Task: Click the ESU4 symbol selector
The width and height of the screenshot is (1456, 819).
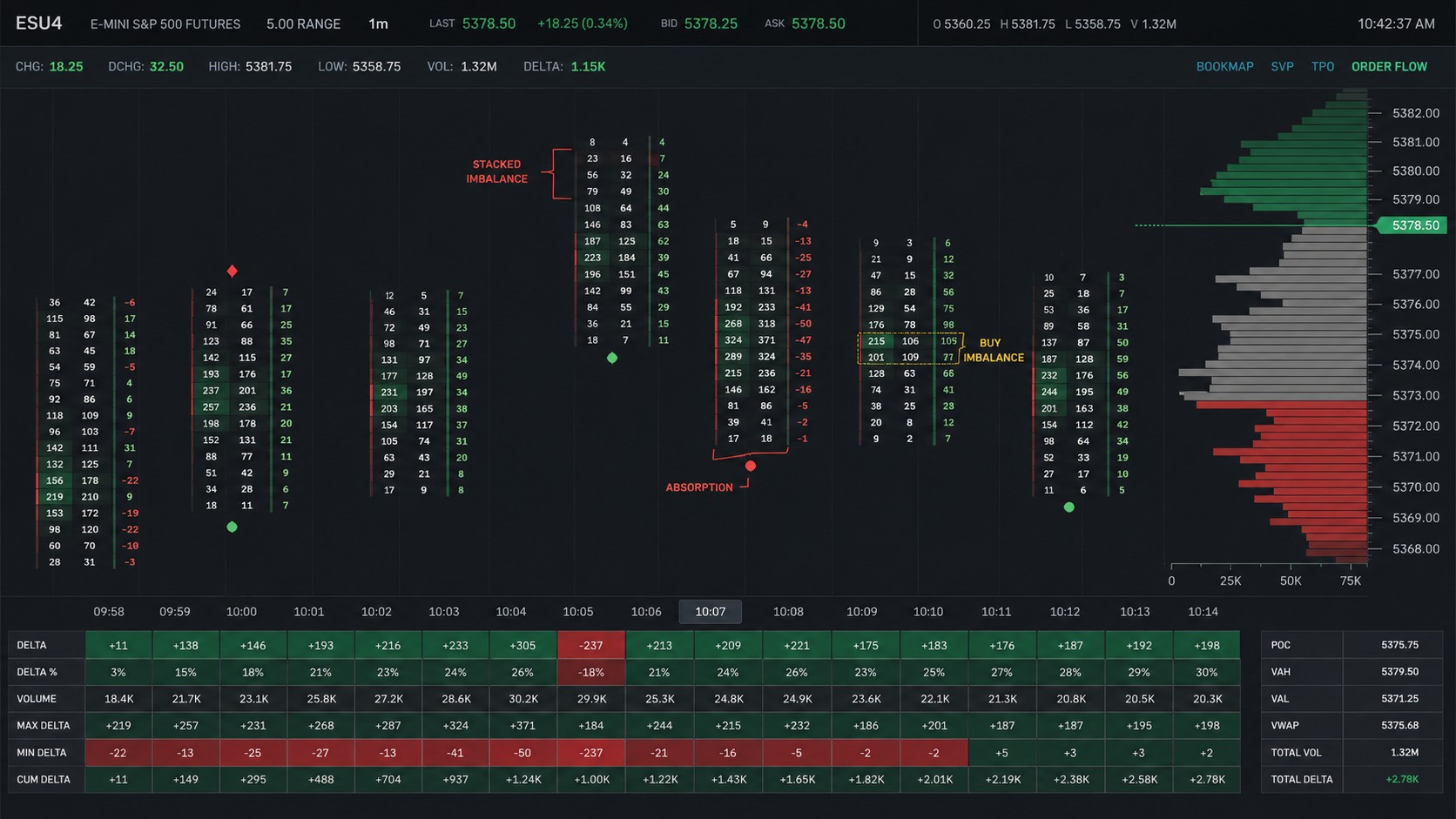Action: (x=39, y=23)
